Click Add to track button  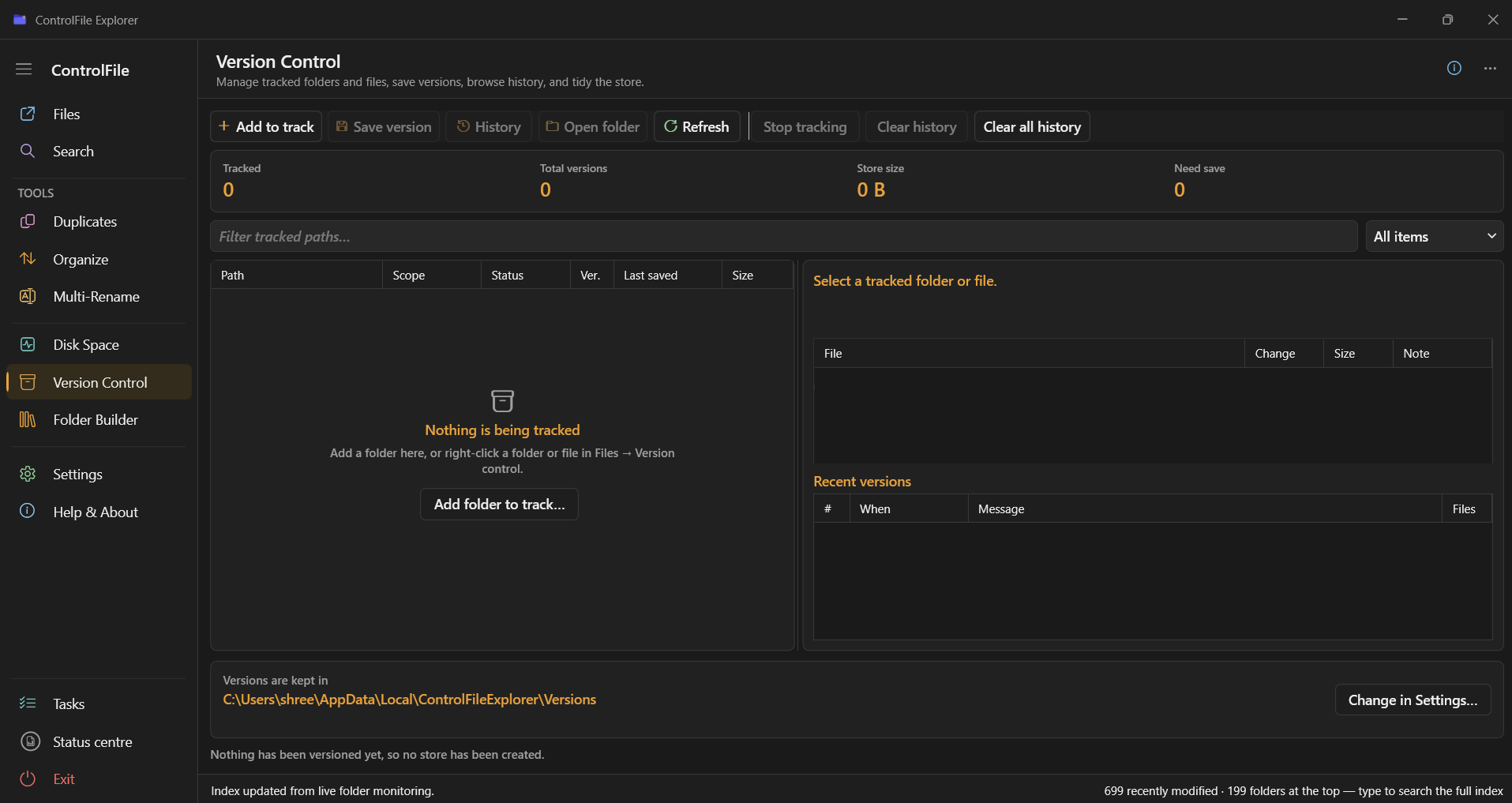click(266, 126)
